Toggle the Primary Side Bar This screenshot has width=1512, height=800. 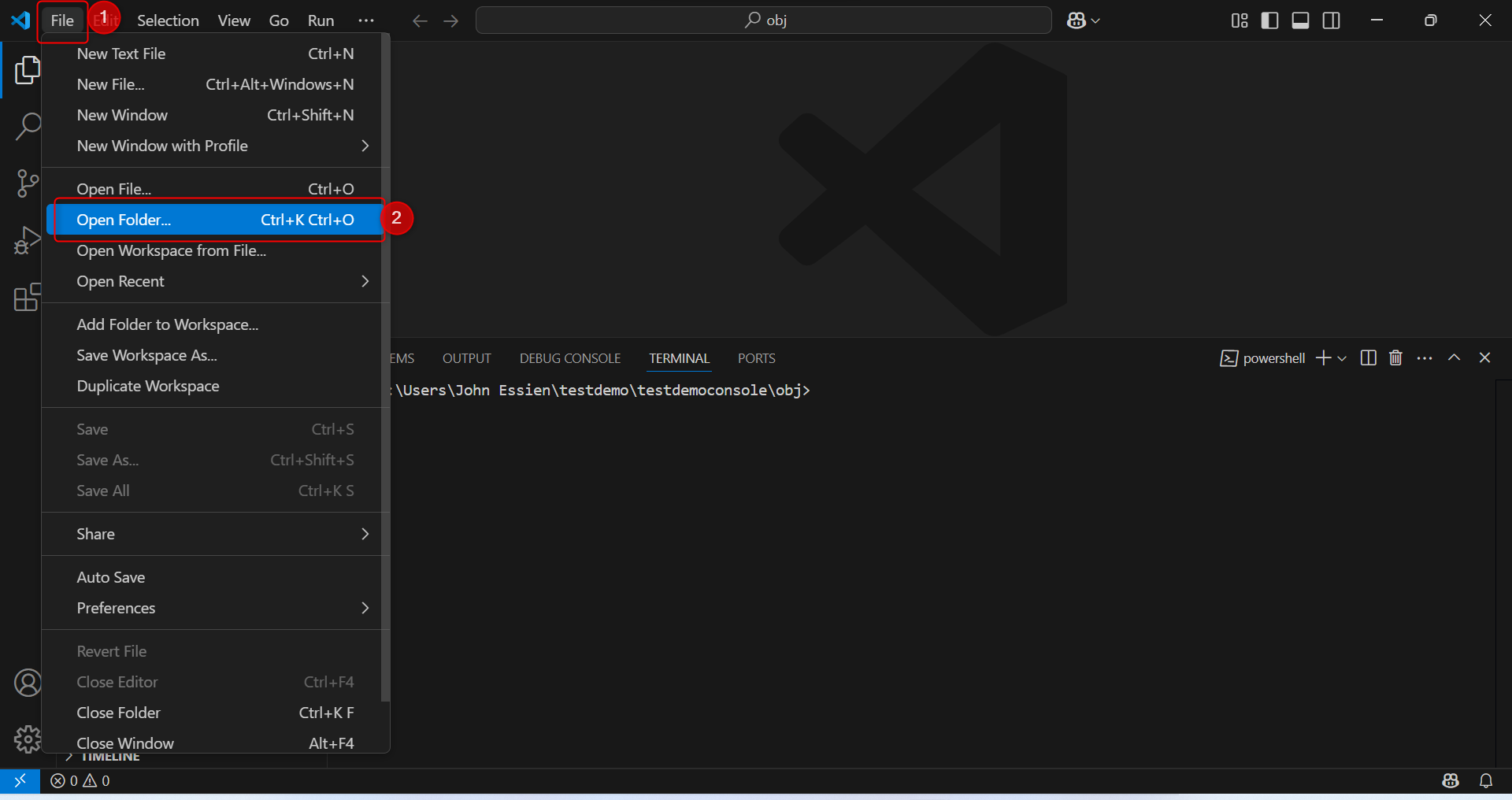(1270, 20)
